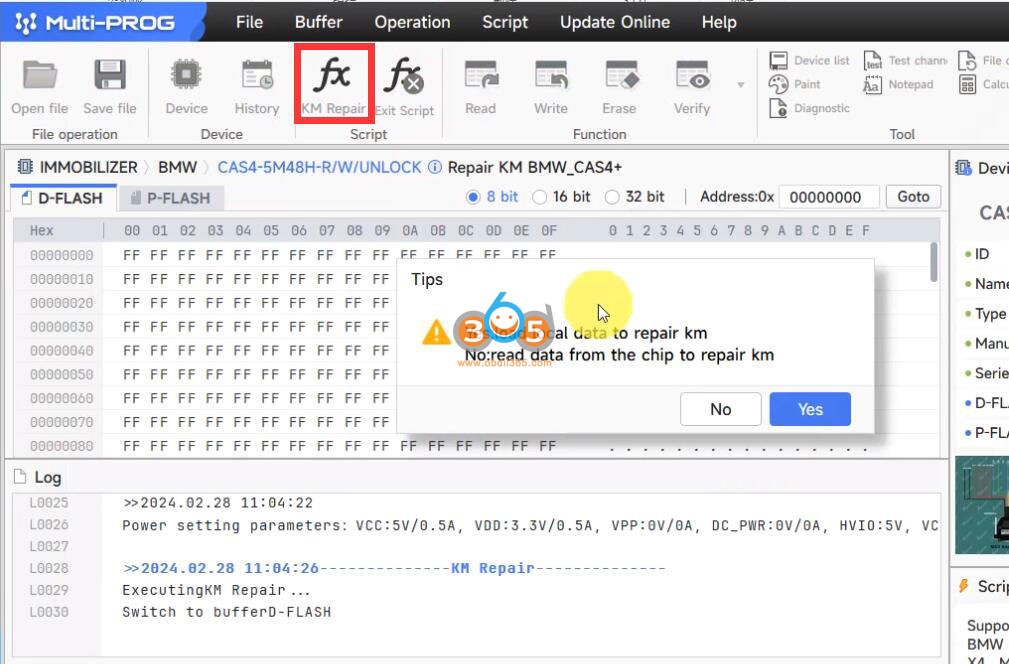Image resolution: width=1009 pixels, height=664 pixels.
Task: Switch to the P-FLASH tab
Action: click(171, 198)
